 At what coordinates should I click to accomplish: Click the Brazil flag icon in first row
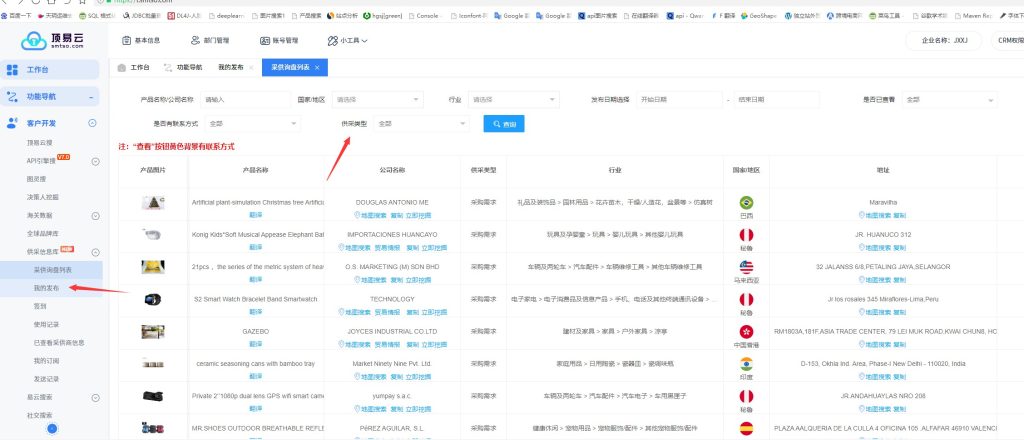point(746,203)
